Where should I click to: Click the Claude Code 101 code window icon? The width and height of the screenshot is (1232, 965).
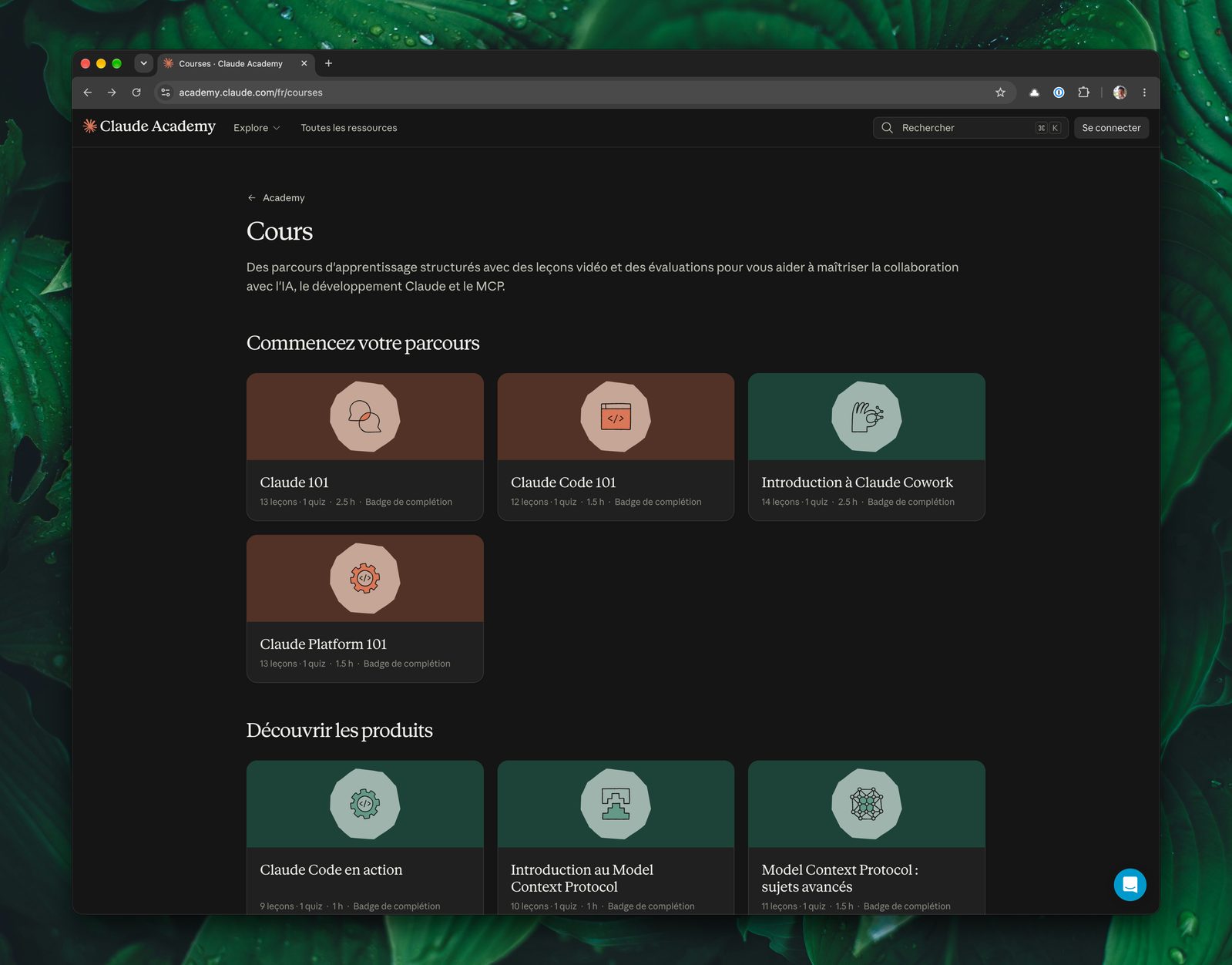[x=616, y=417]
